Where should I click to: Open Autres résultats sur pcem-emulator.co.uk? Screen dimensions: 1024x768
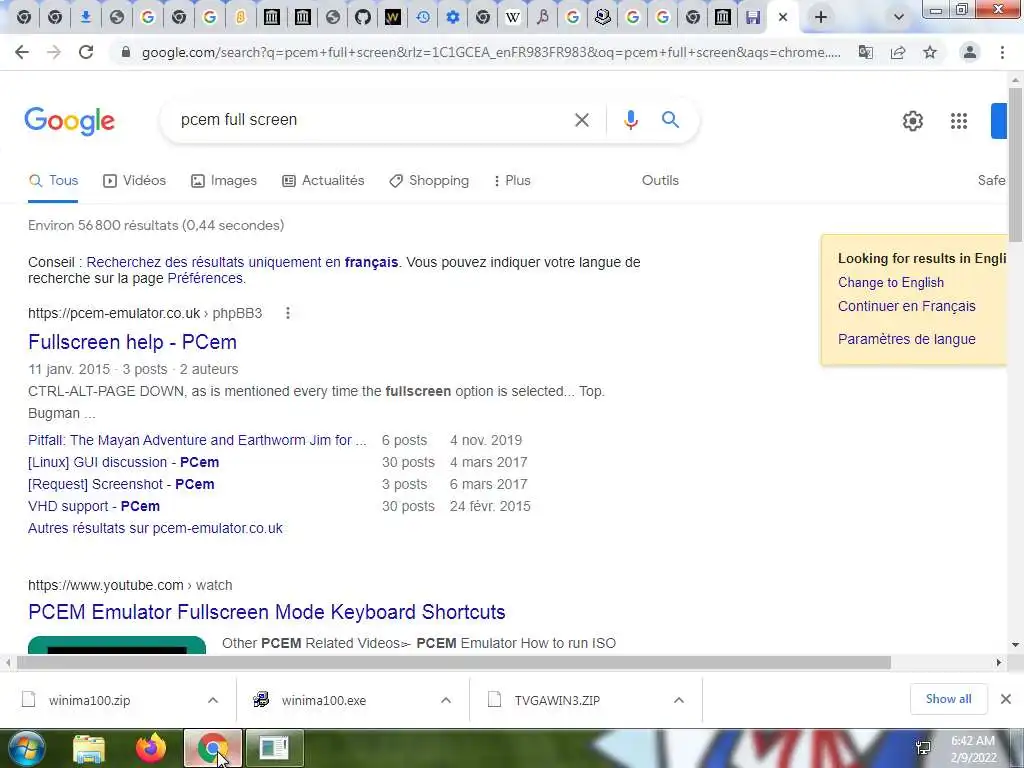tap(155, 528)
